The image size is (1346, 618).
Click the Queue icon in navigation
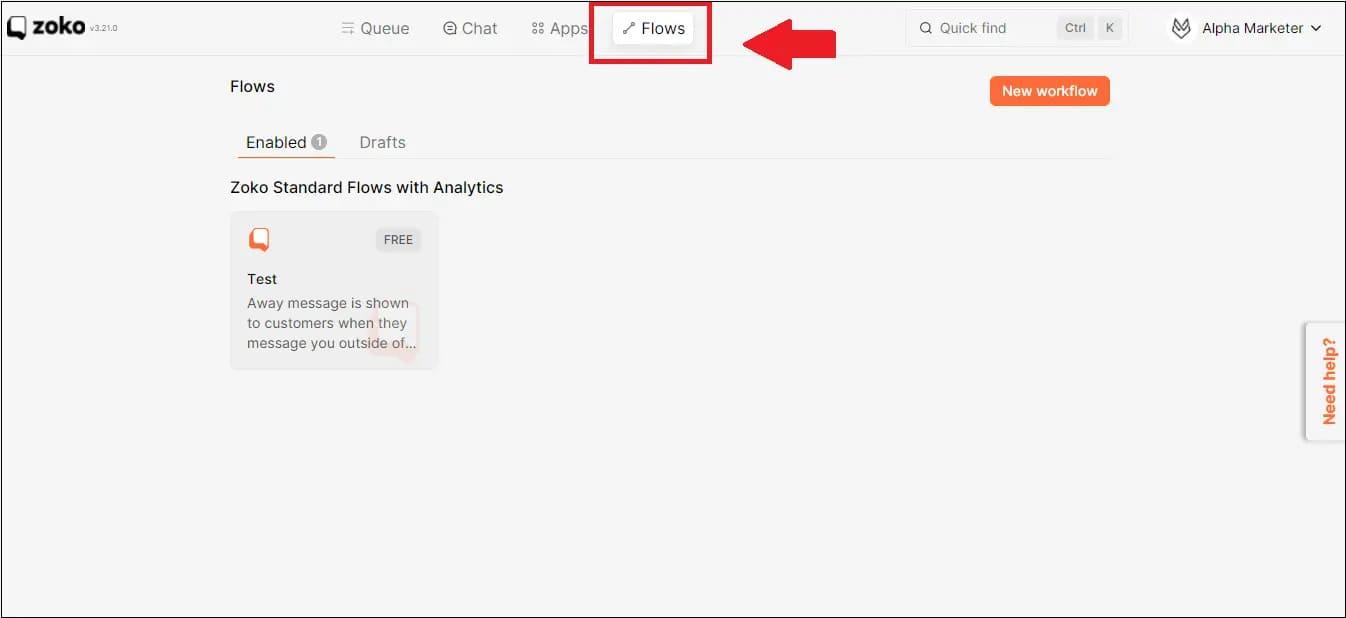point(348,28)
